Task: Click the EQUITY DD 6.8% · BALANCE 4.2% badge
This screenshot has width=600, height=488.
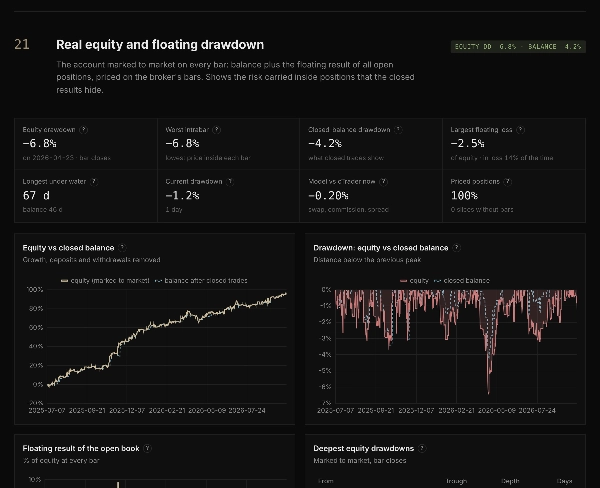Action: pos(518,47)
